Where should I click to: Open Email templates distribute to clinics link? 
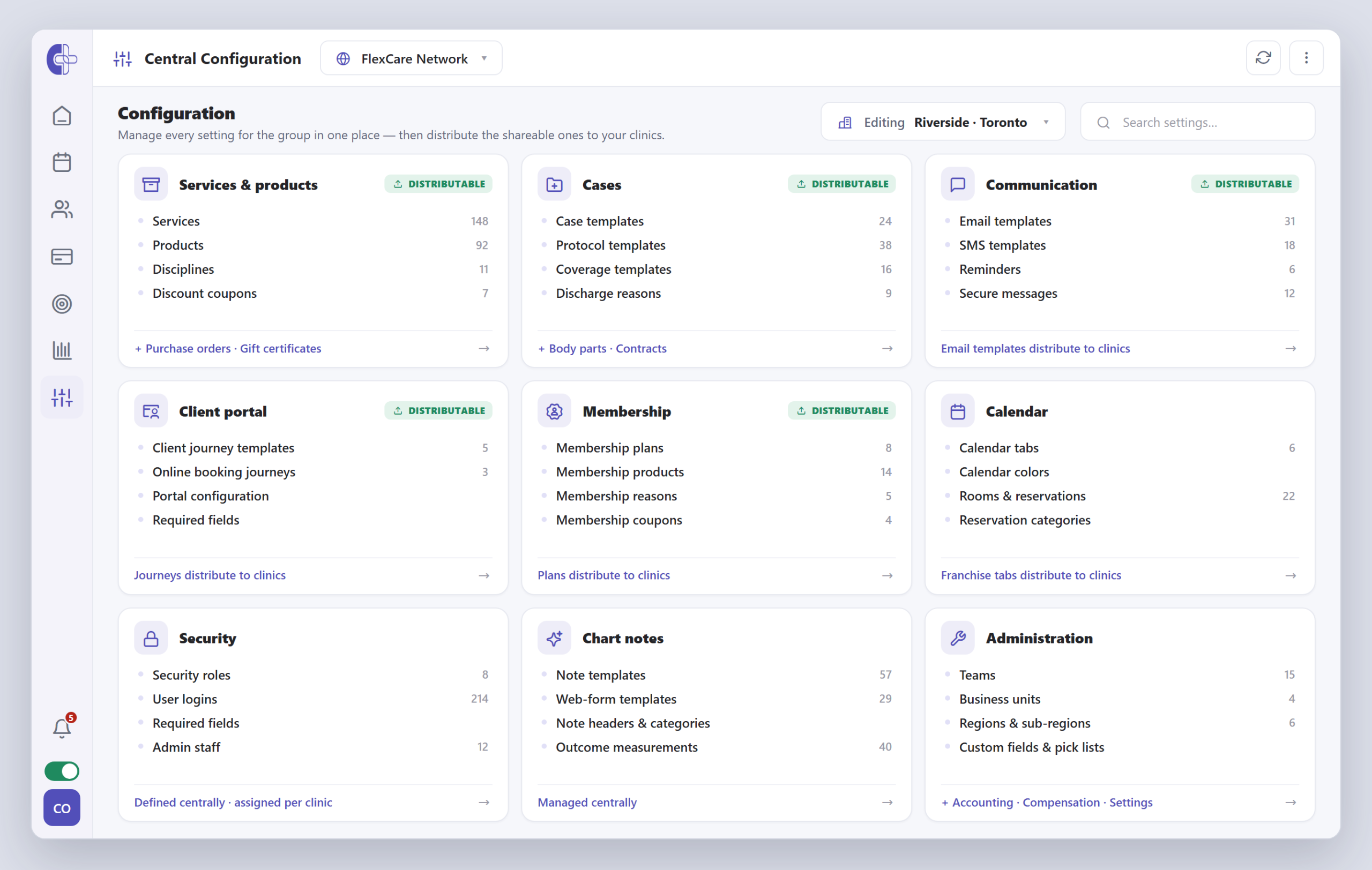[1035, 348]
